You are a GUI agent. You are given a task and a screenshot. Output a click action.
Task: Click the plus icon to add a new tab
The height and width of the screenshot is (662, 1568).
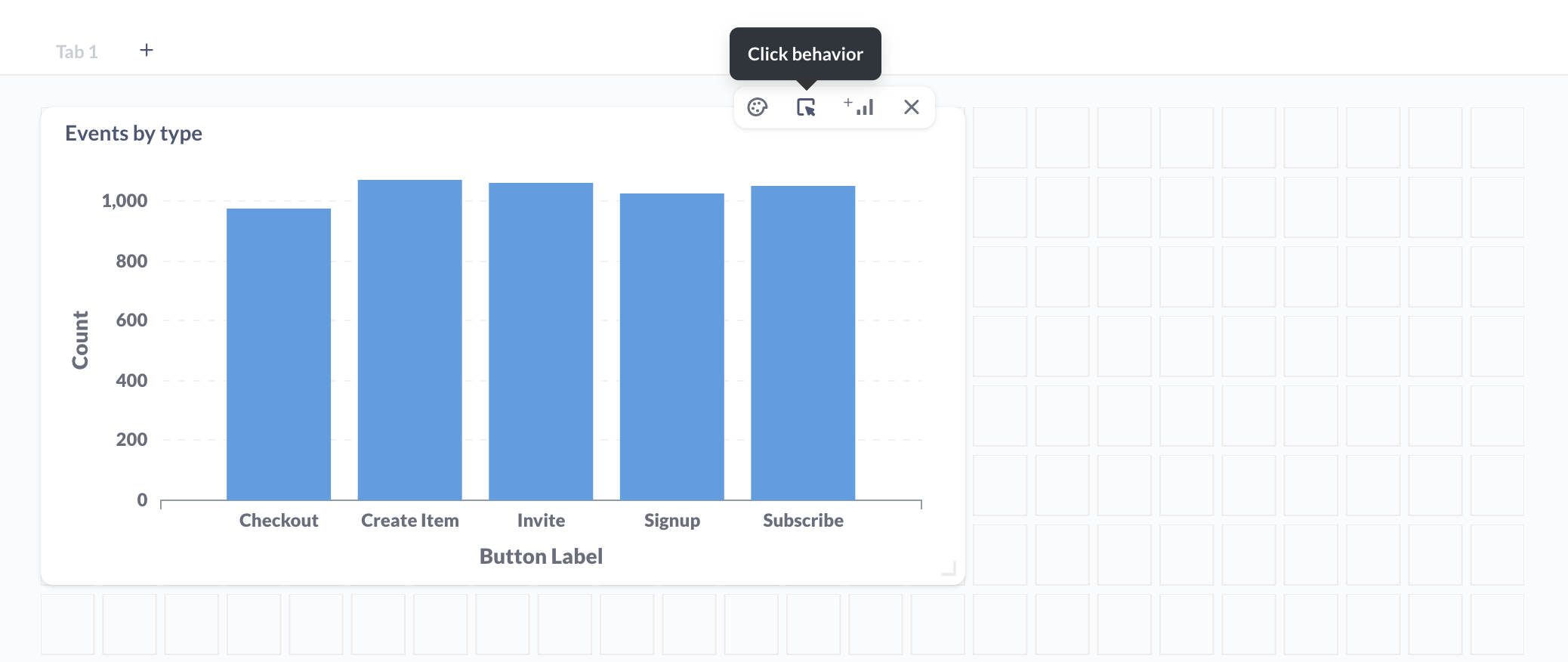pyautogui.click(x=147, y=50)
